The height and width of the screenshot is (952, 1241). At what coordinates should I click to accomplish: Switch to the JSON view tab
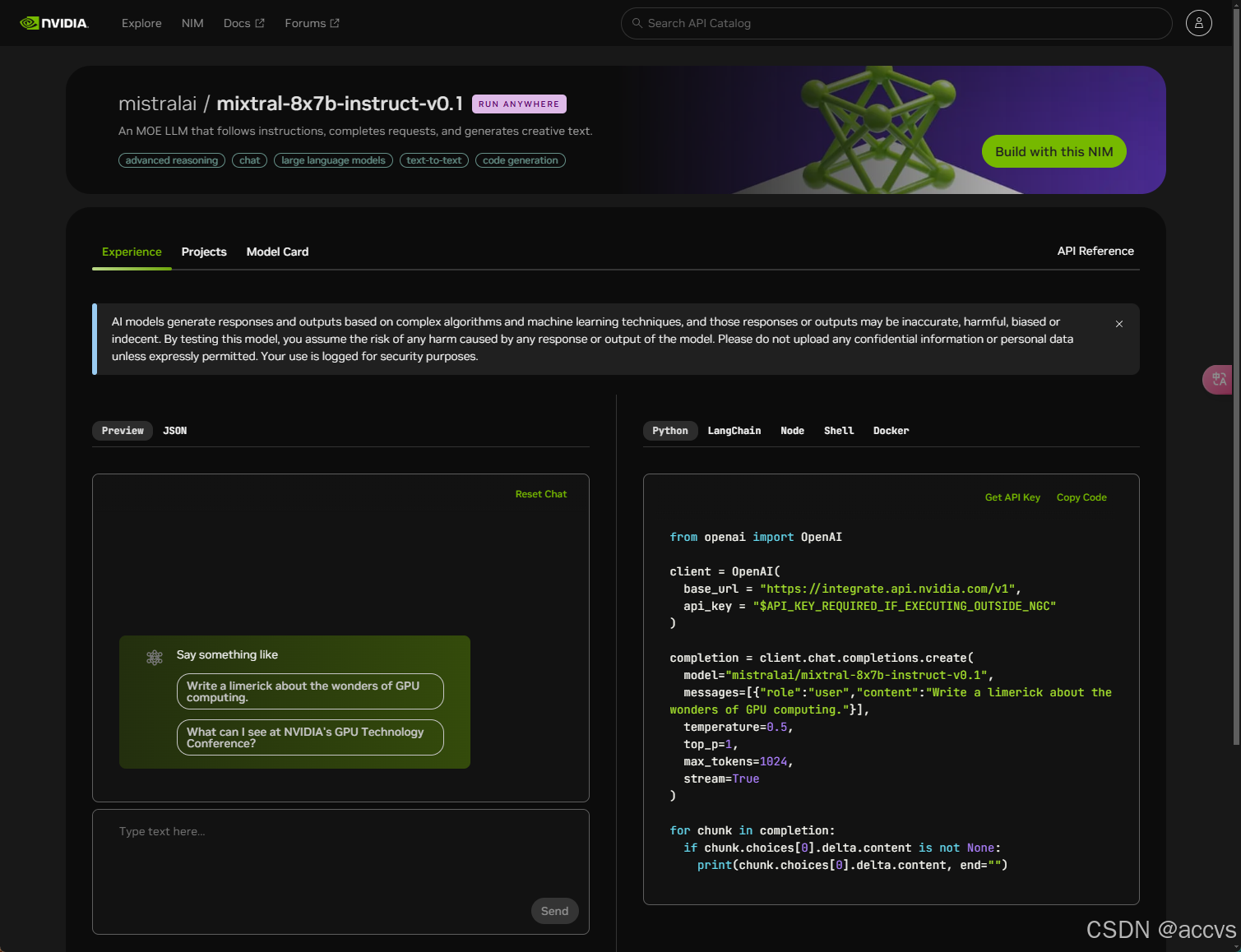click(x=175, y=431)
